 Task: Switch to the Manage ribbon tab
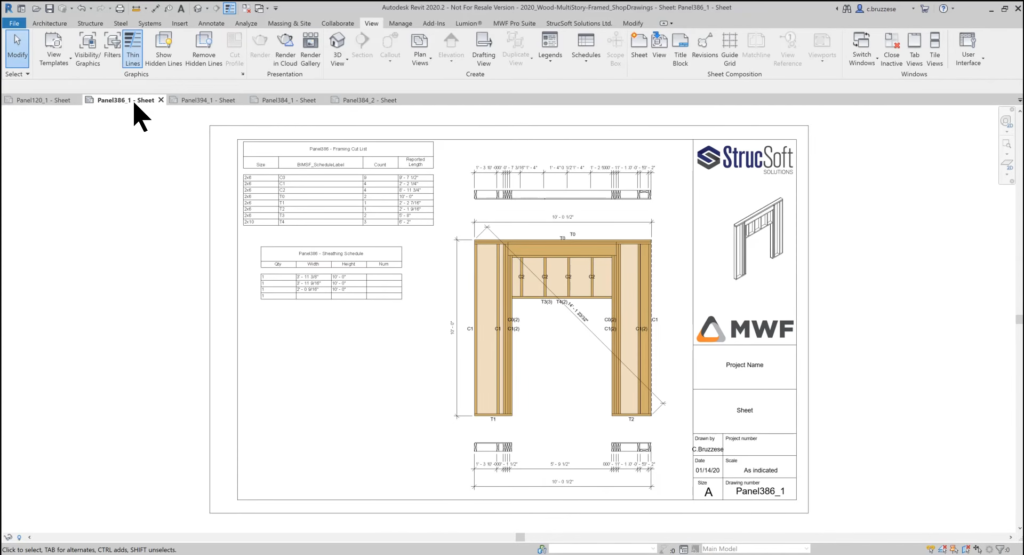point(400,23)
